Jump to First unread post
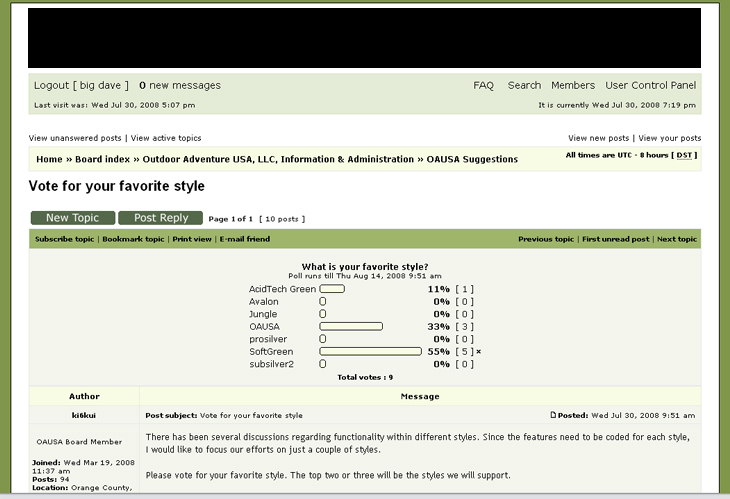Screen dimensions: 730x499 tap(616, 240)
